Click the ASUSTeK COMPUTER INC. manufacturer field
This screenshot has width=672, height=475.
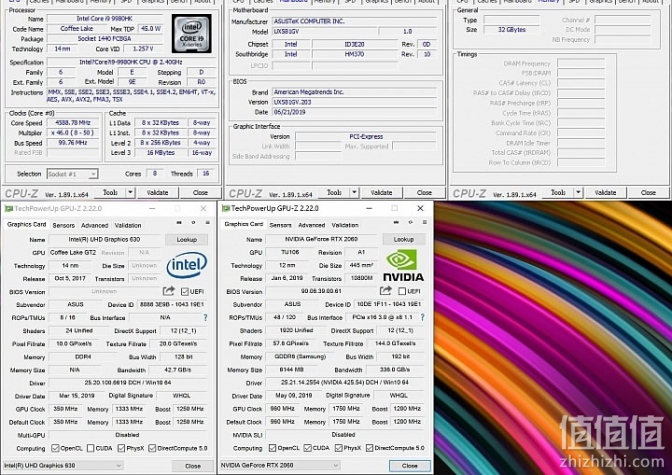click(355, 21)
